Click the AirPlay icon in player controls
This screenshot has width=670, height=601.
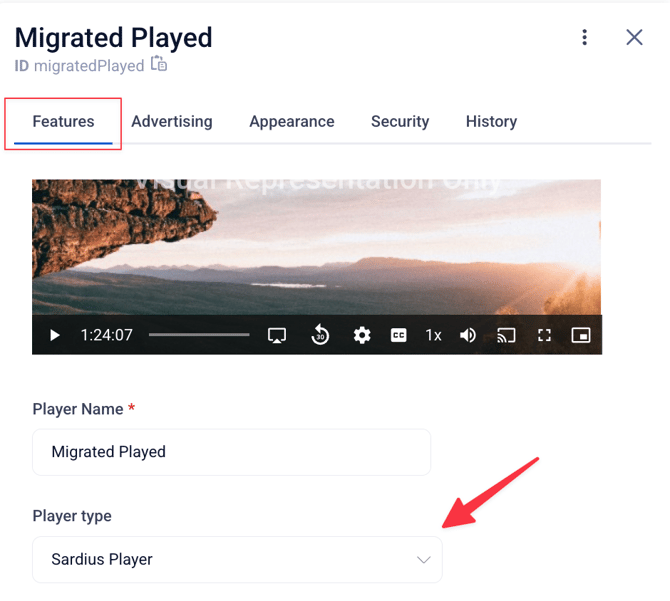pos(278,336)
